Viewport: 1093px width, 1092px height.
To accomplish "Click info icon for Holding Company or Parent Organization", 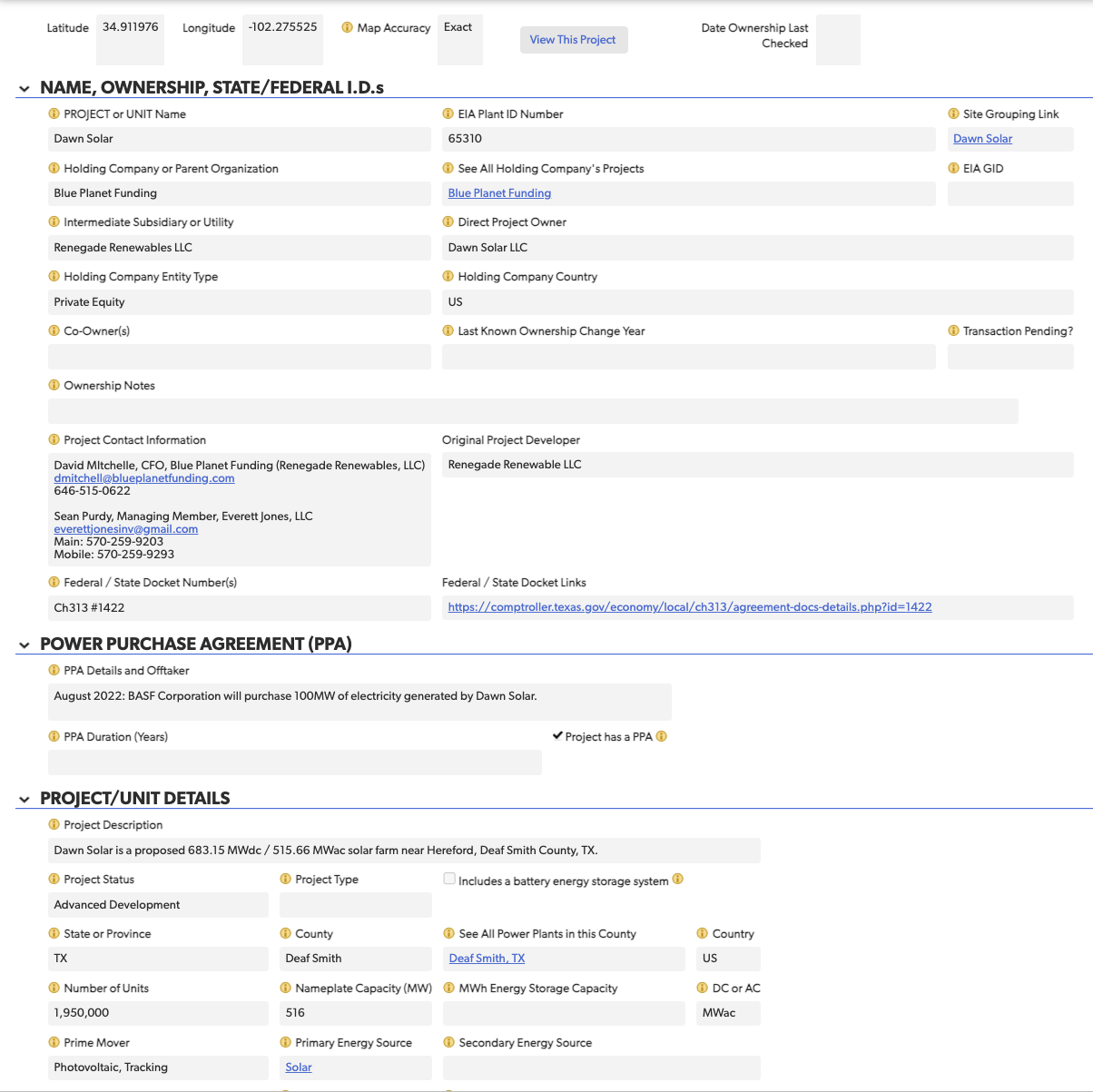I will click(x=54, y=168).
